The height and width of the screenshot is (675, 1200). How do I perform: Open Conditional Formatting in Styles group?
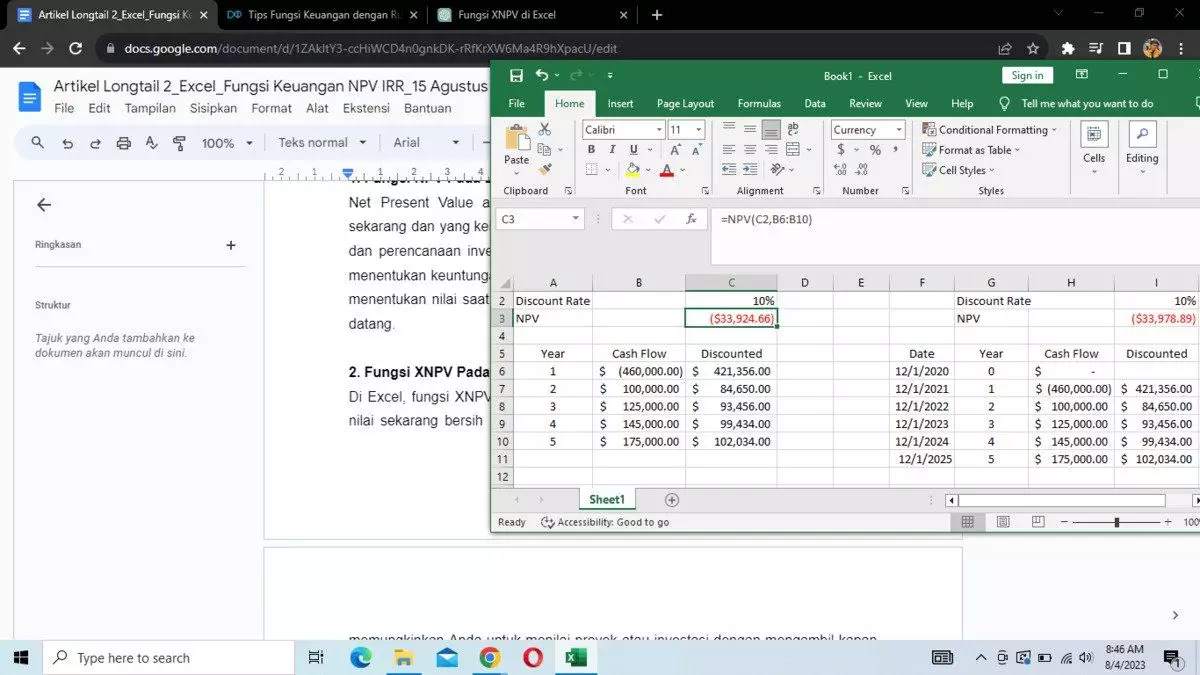992,130
